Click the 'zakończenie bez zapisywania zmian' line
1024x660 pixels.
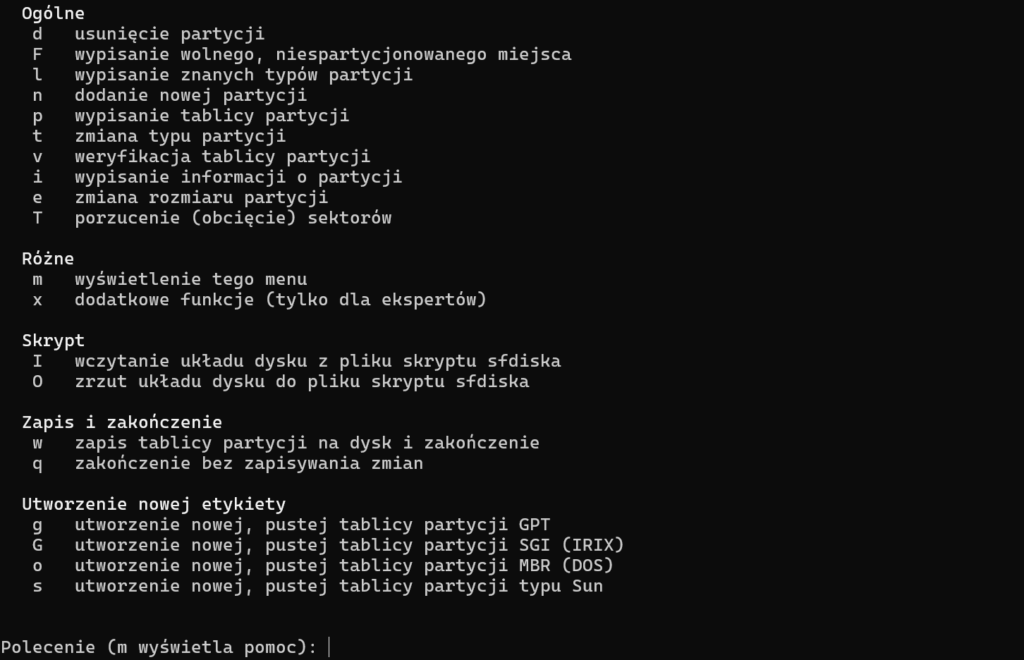(248, 463)
